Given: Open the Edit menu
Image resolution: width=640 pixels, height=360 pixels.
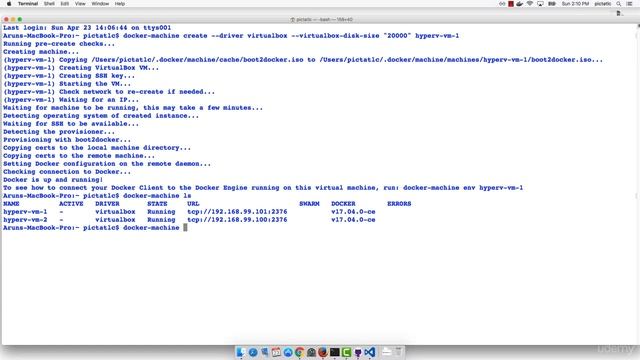Looking at the screenshot, I should 64,4.
